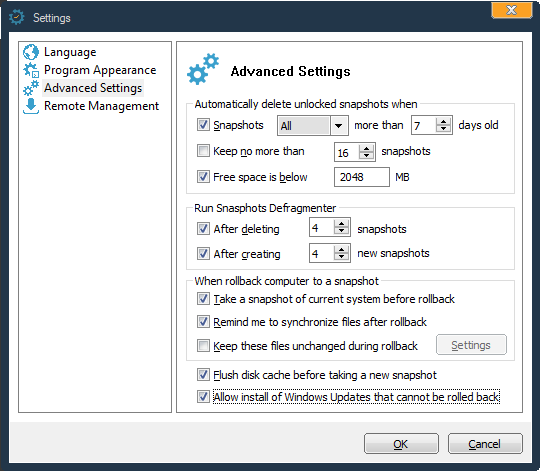The image size is (540, 471).
Task: Uncheck Remind me to synchronize files
Action: coord(203,322)
